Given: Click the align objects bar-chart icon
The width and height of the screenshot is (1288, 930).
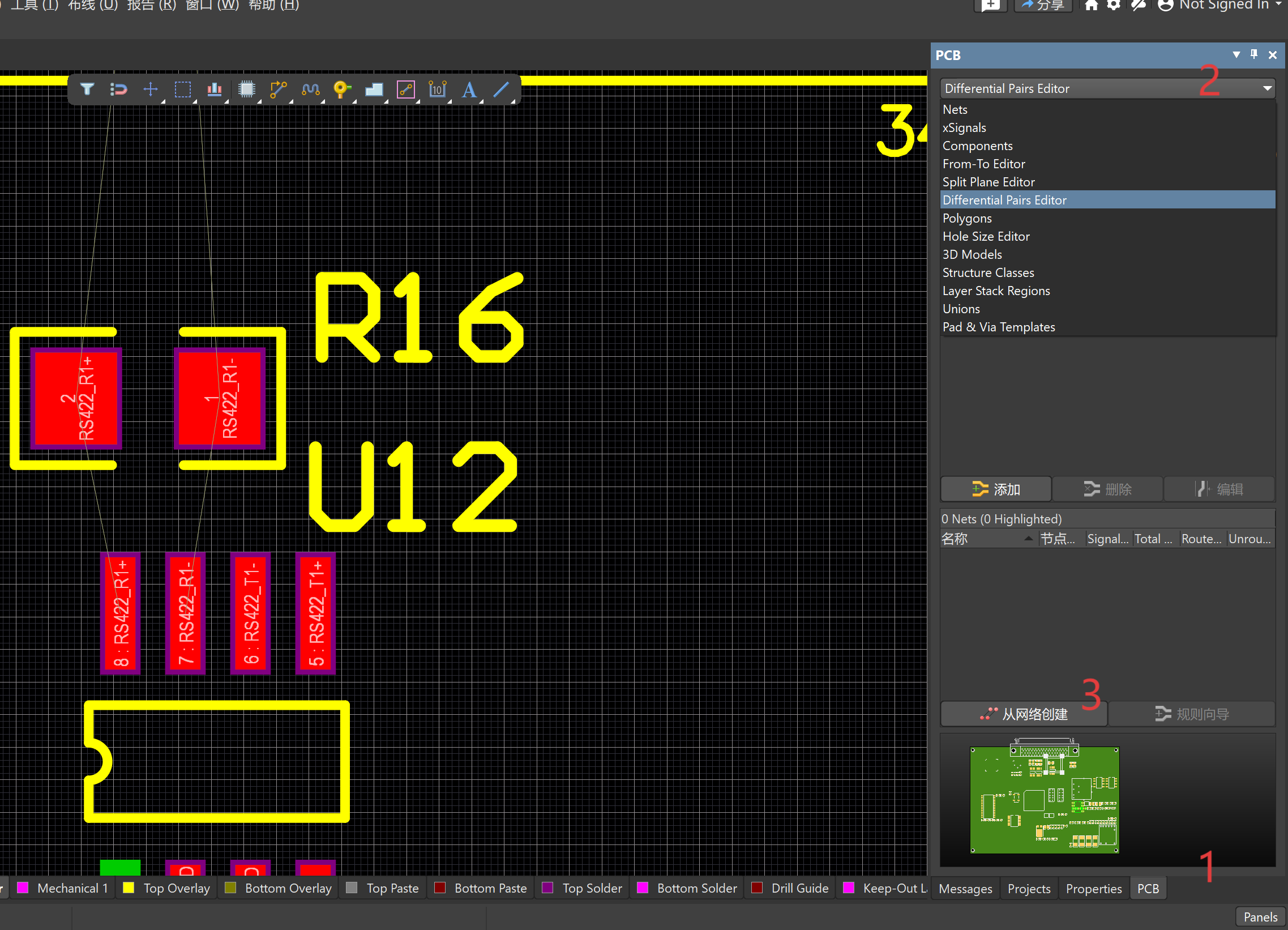Looking at the screenshot, I should click(214, 89).
